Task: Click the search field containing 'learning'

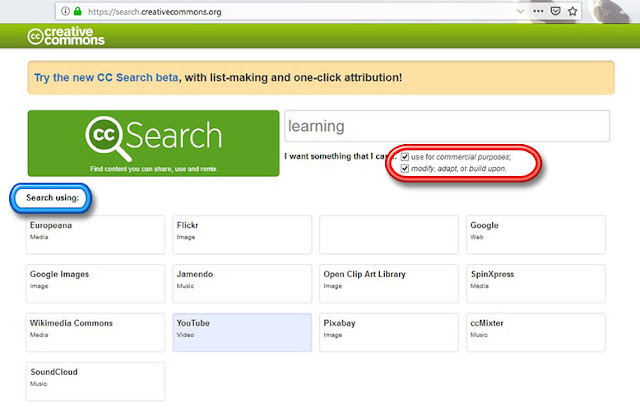Action: click(447, 126)
